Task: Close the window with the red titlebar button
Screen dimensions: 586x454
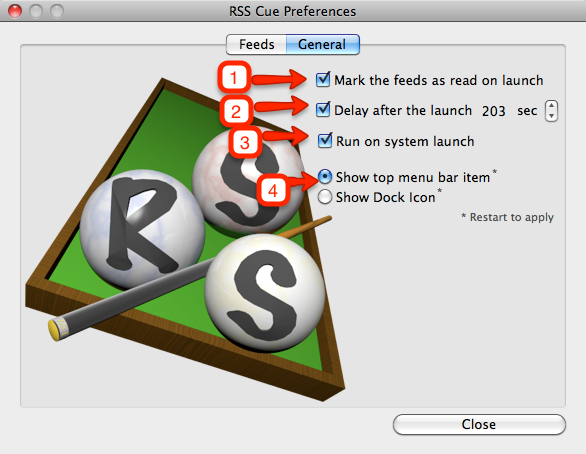Action: coord(15,11)
